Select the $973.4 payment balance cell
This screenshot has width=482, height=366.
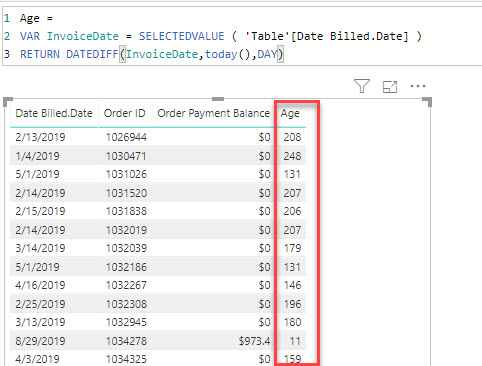[x=254, y=341]
